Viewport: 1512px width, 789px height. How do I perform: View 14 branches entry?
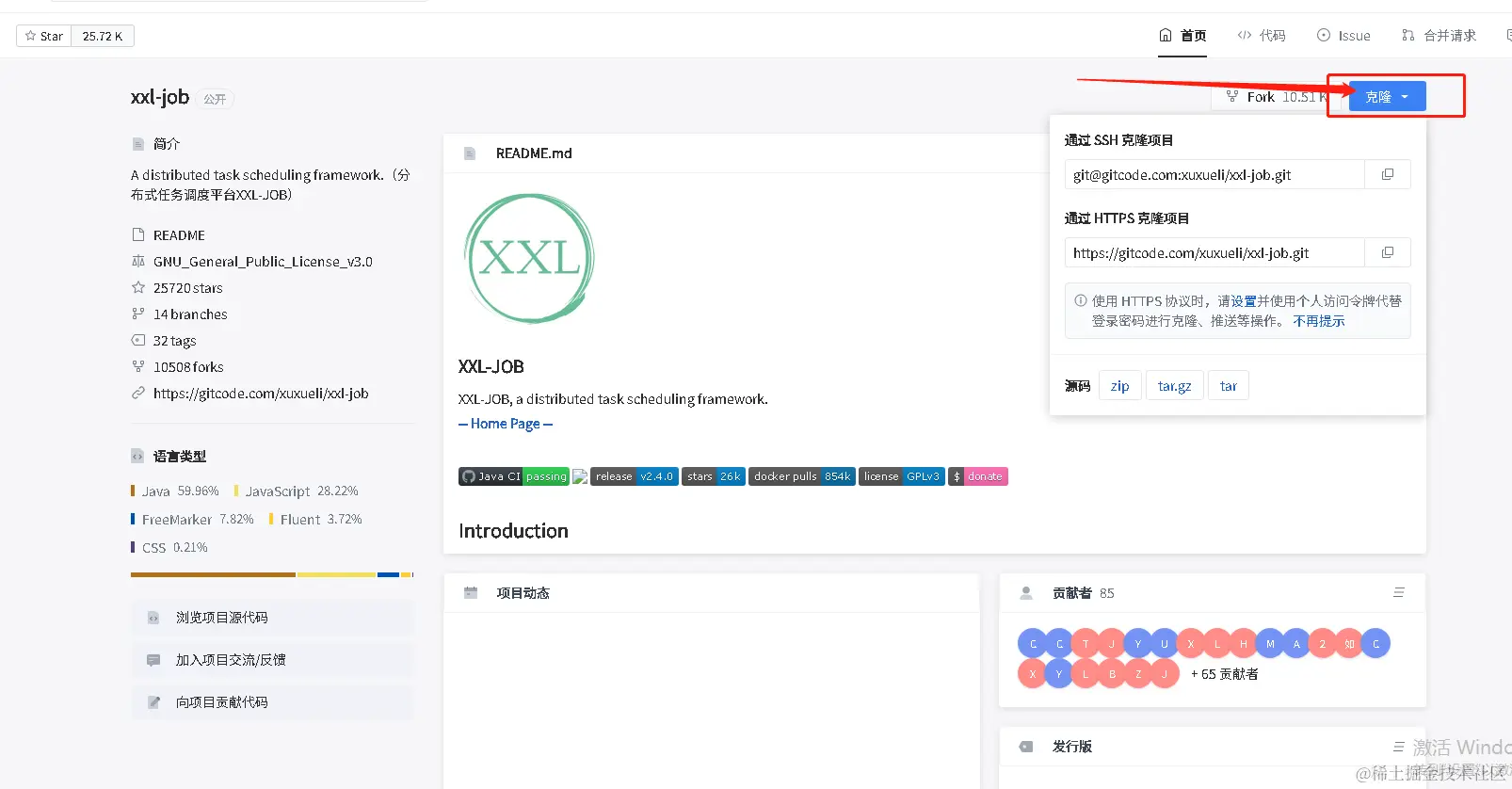pos(190,314)
